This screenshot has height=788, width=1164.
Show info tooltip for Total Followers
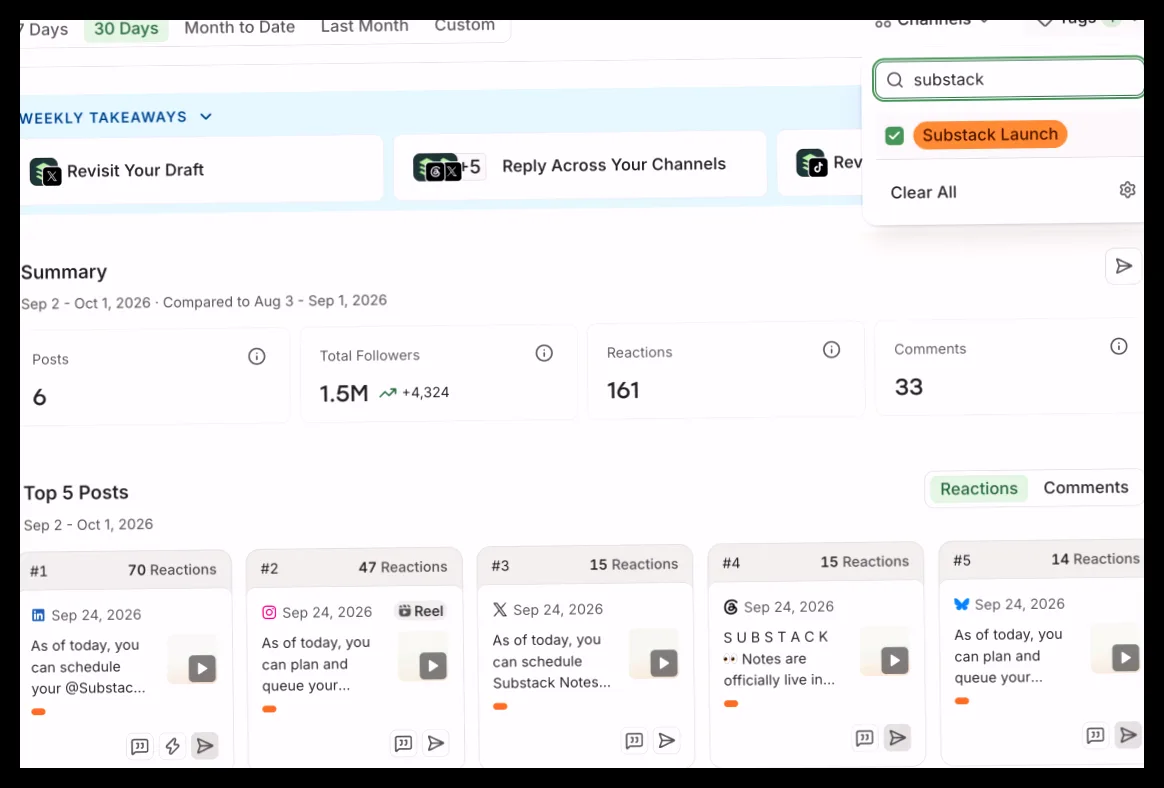pyautogui.click(x=544, y=353)
